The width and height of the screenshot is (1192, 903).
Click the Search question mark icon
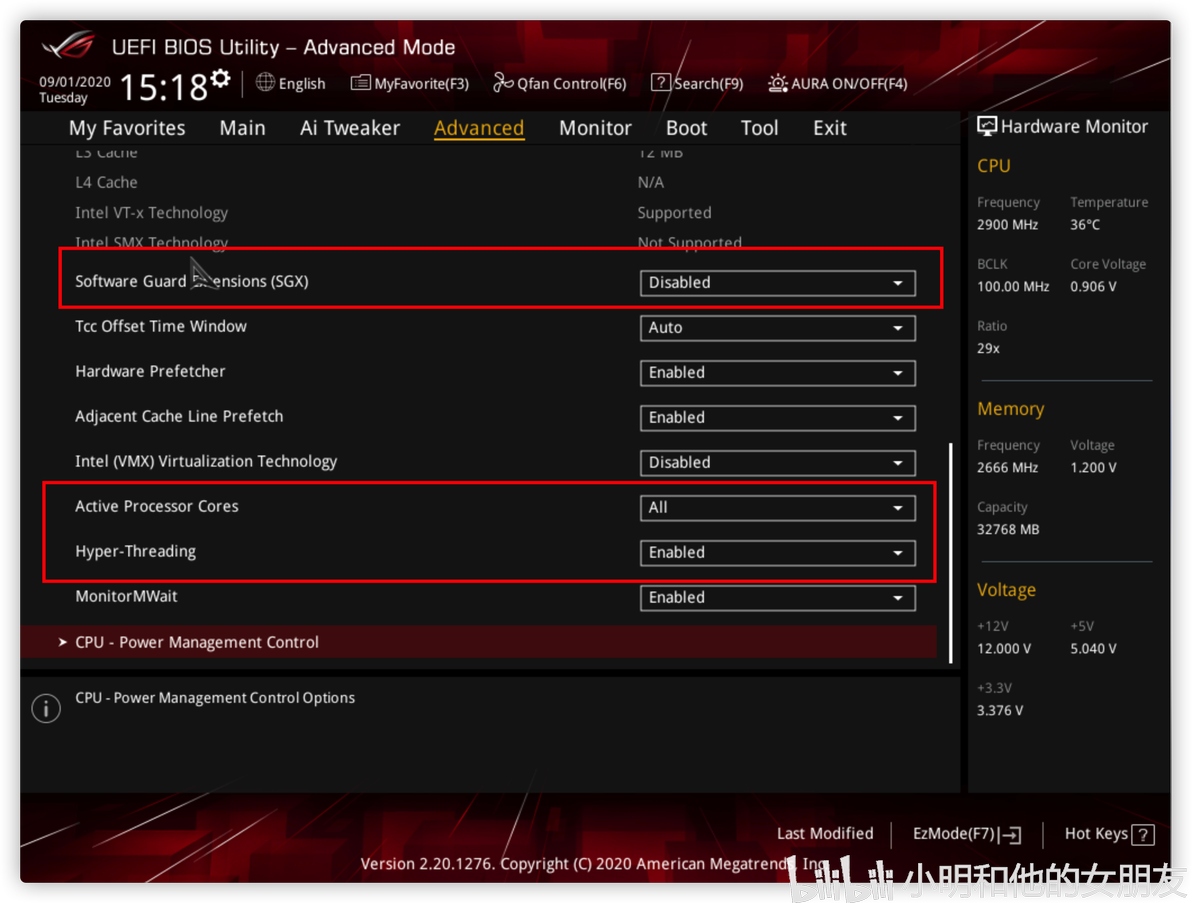click(661, 82)
